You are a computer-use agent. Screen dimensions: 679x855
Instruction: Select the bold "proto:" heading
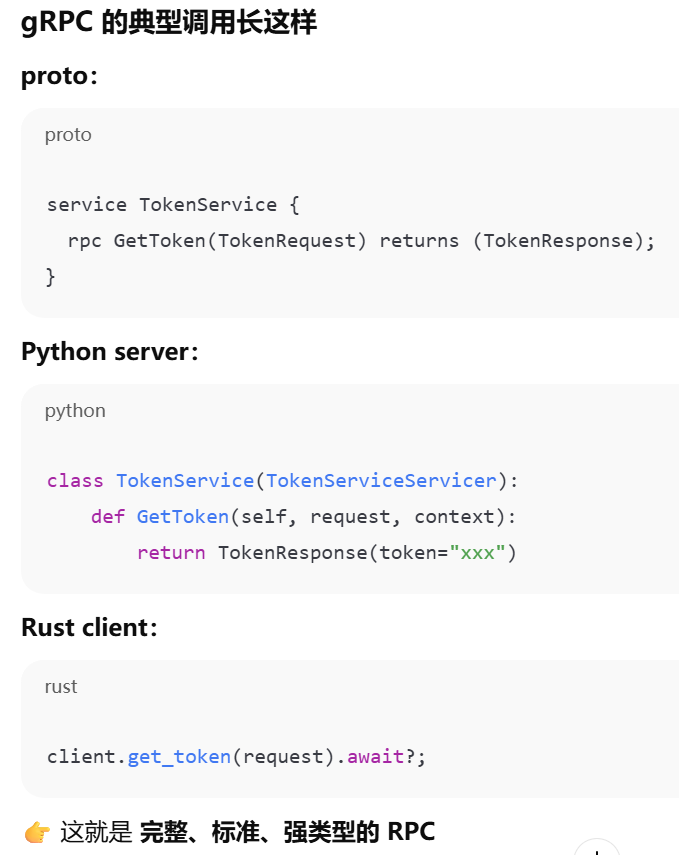(59, 76)
